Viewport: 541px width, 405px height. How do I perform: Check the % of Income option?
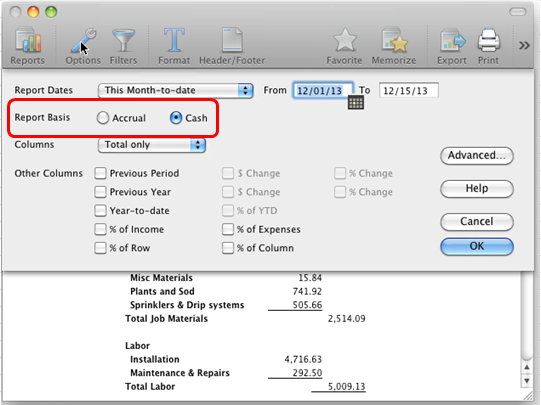tap(100, 229)
